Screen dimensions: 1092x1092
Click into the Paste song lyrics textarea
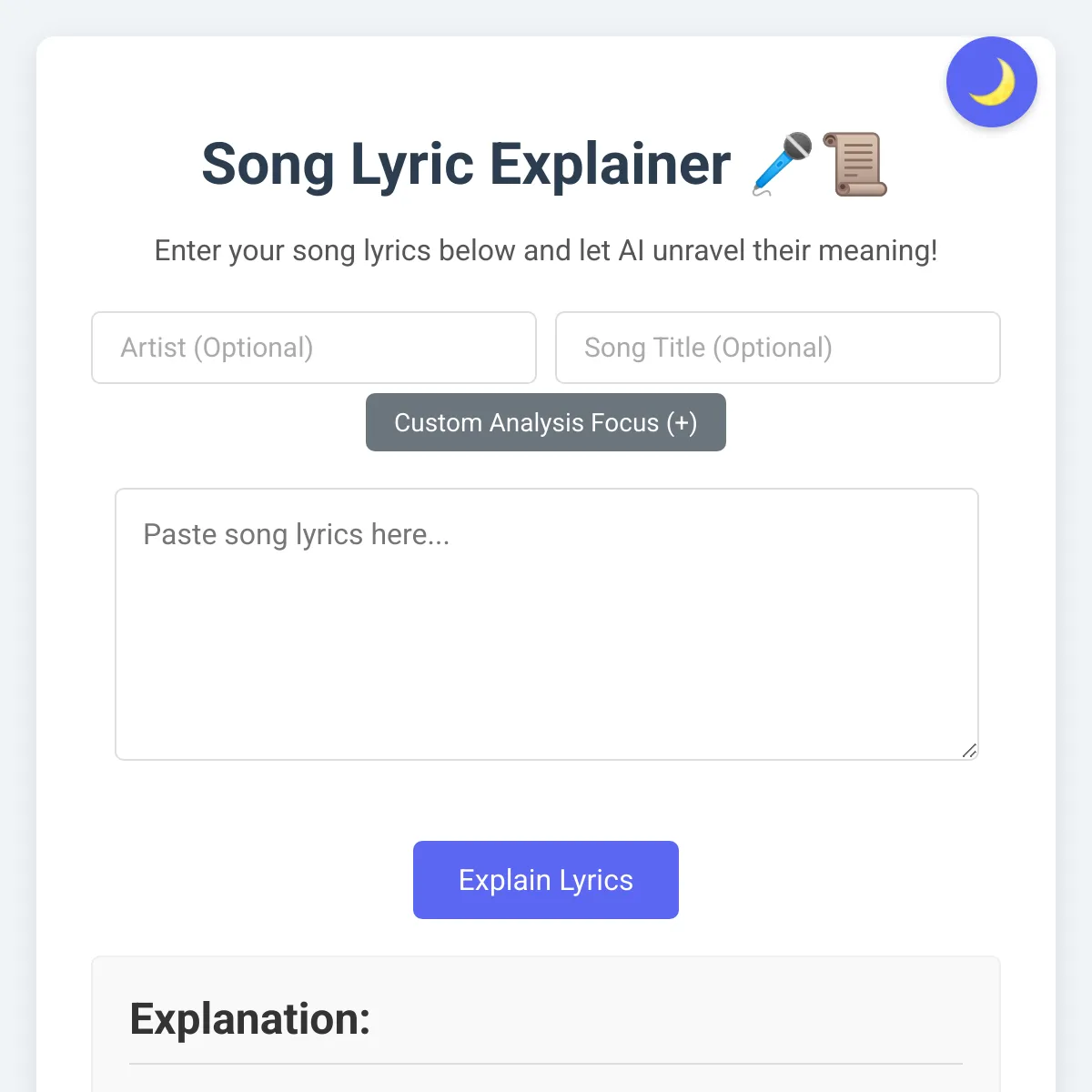click(x=547, y=624)
